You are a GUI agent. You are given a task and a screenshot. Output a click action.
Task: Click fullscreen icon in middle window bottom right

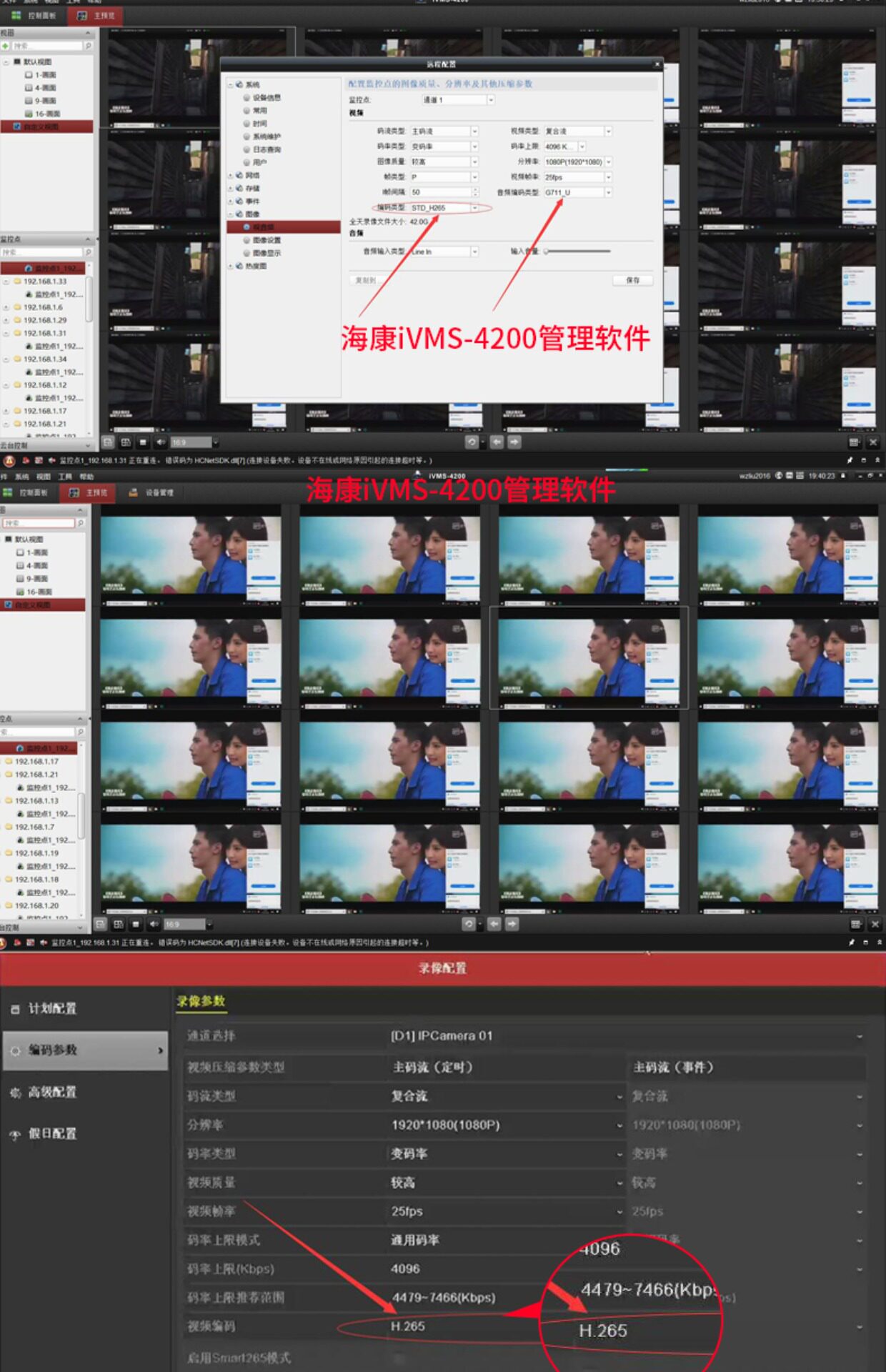click(875, 925)
